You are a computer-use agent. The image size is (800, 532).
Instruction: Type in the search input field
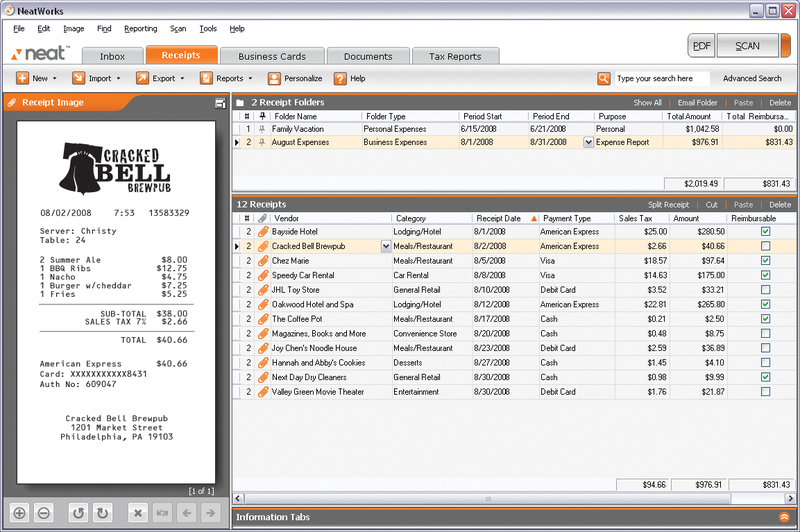(660, 78)
